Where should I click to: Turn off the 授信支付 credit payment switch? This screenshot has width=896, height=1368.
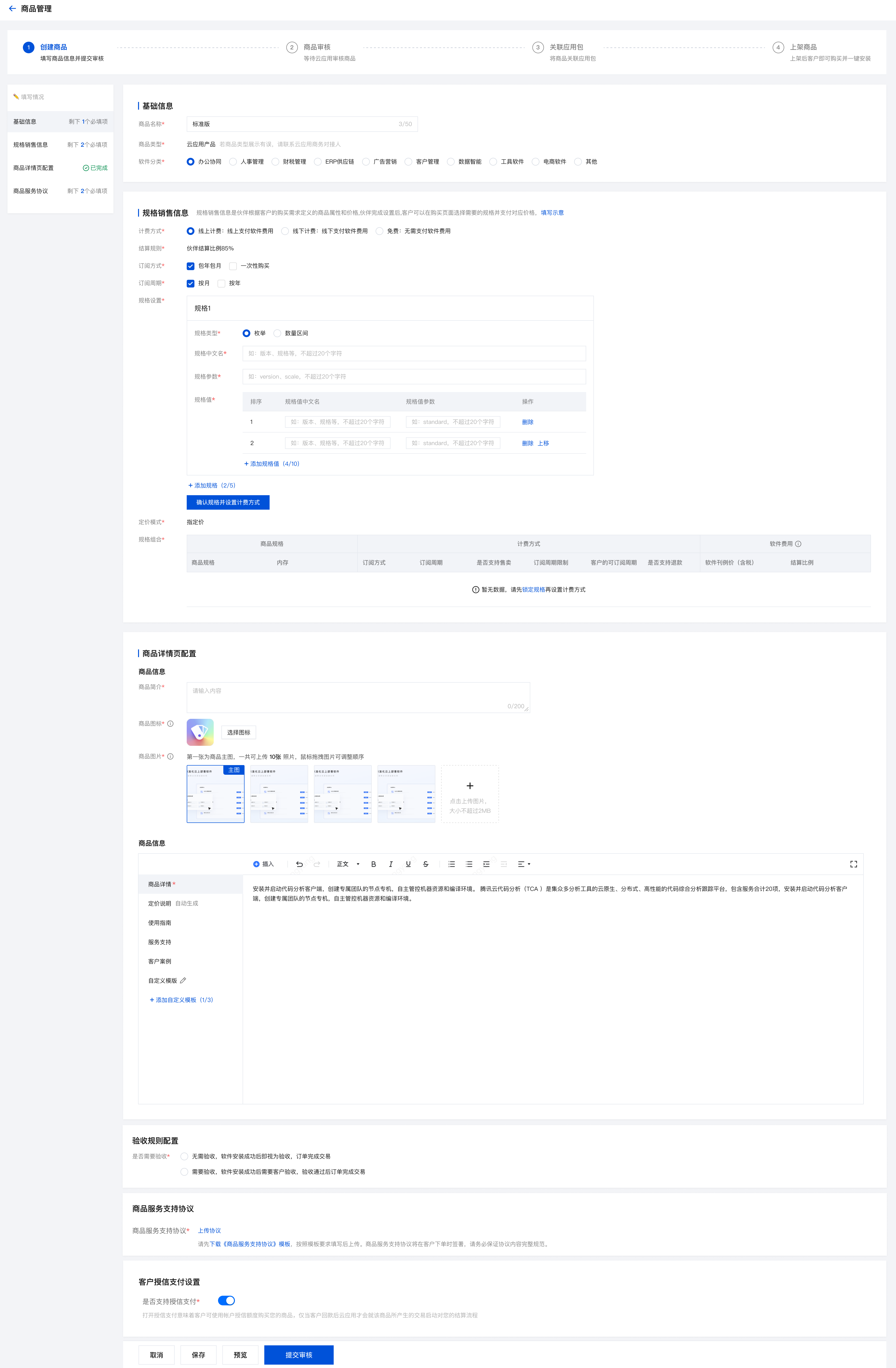[x=226, y=1300]
